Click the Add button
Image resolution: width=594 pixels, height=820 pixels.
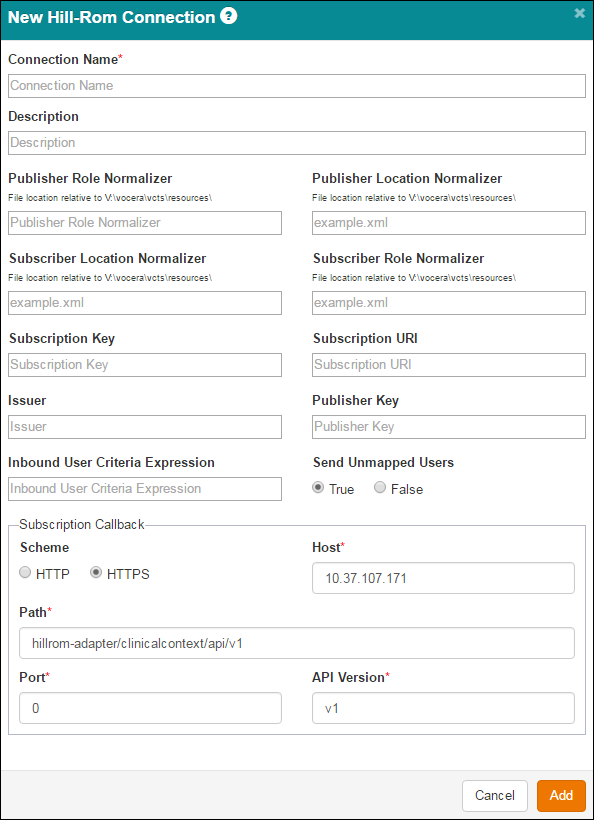click(561, 795)
